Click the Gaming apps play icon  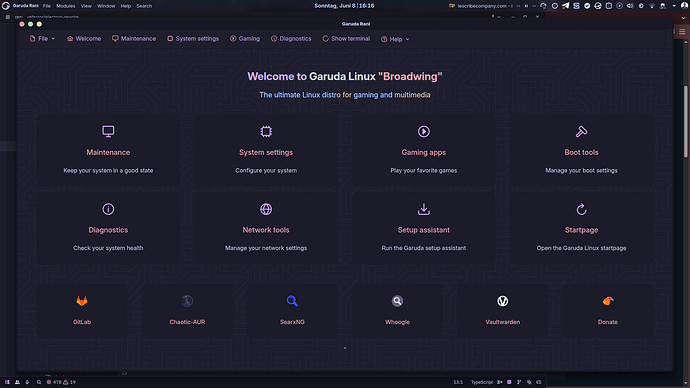coord(424,131)
